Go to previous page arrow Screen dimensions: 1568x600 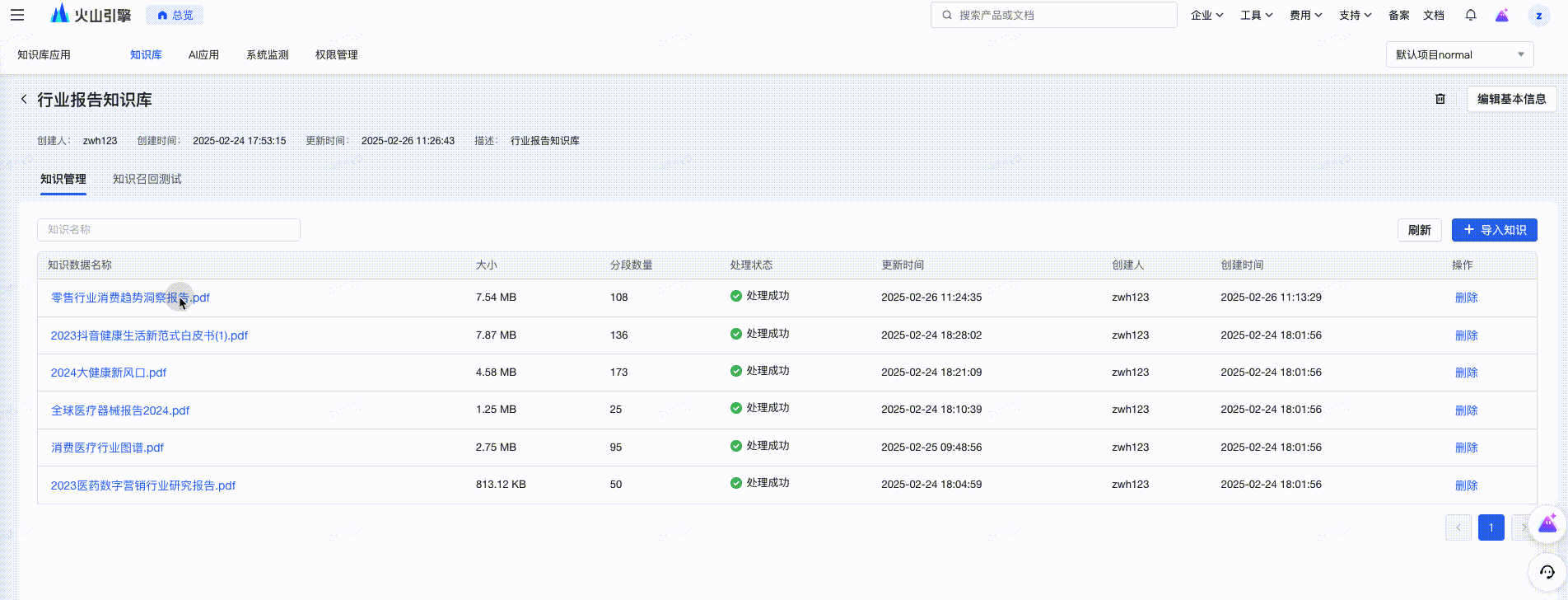[1458, 527]
